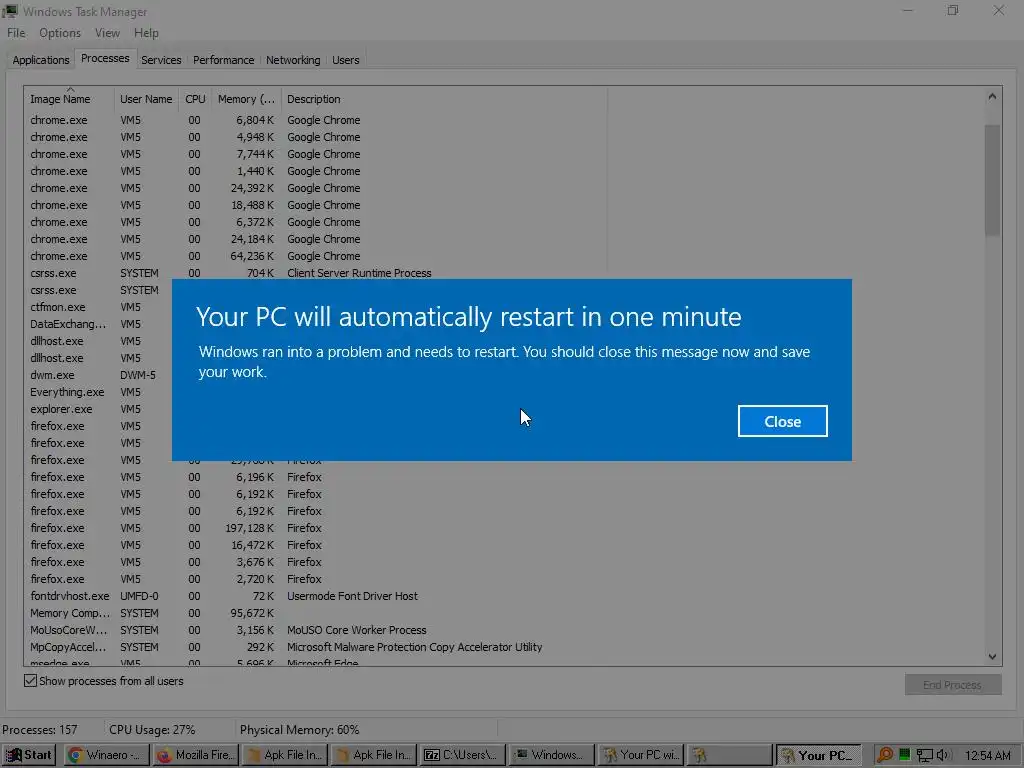Click the 'Processes: 157' status entry

tap(40, 729)
